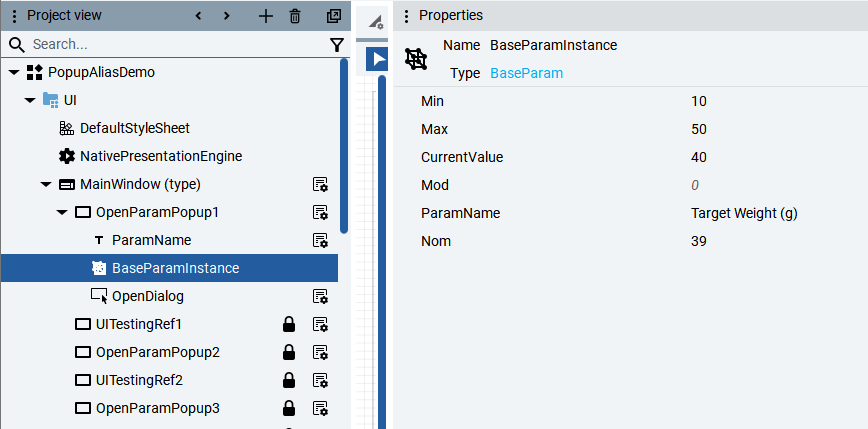Open Properties panel options menu

(x=407, y=16)
